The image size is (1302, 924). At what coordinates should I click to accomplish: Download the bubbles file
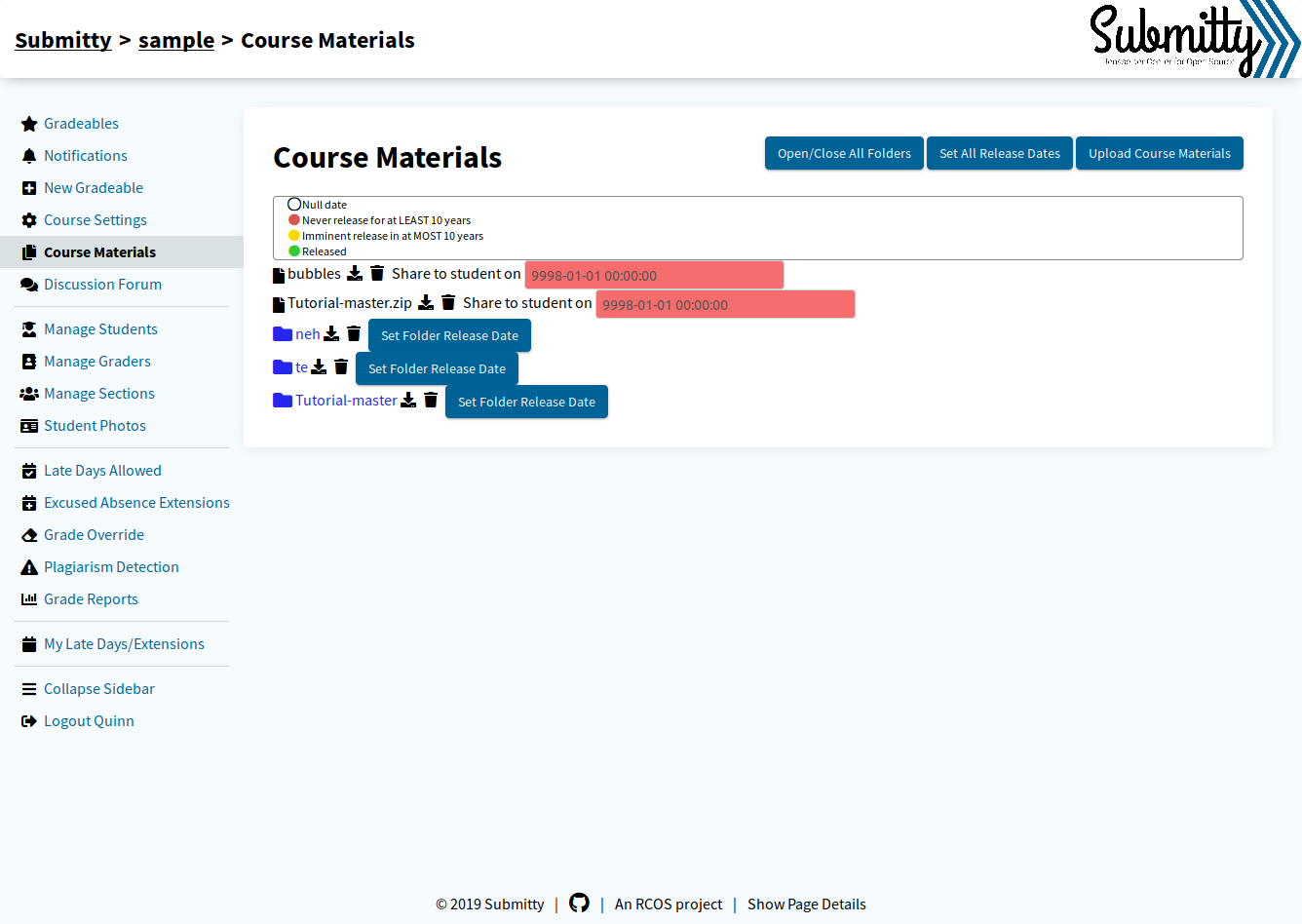pos(355,274)
